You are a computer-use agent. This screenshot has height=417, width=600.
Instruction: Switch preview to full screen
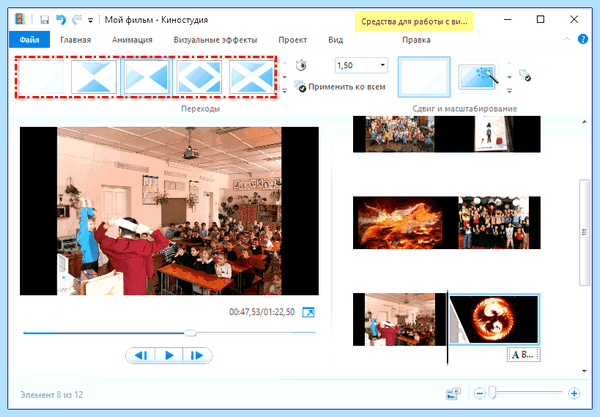coord(308,312)
